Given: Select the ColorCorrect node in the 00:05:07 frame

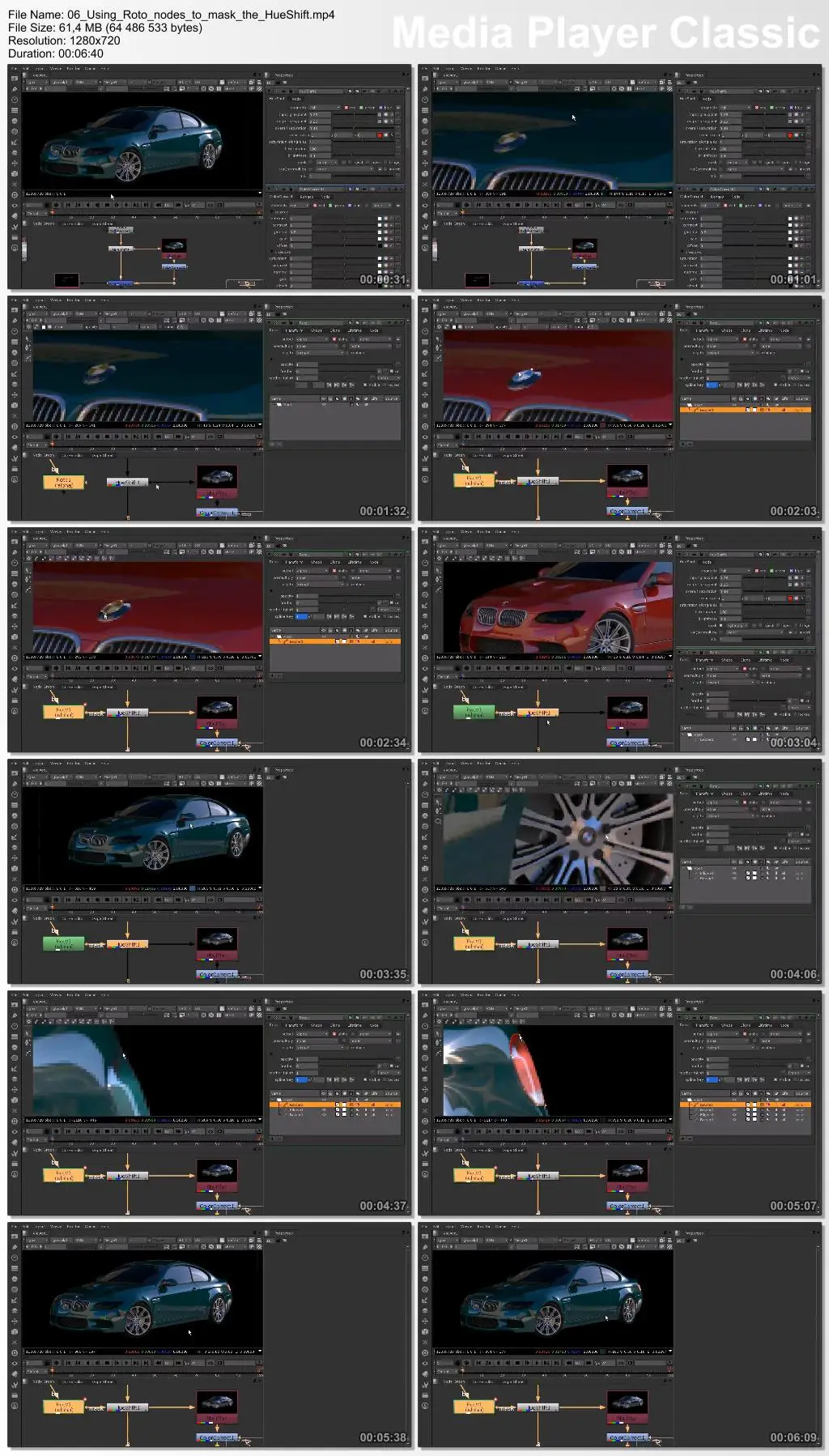Looking at the screenshot, I should pyautogui.click(x=627, y=1206).
